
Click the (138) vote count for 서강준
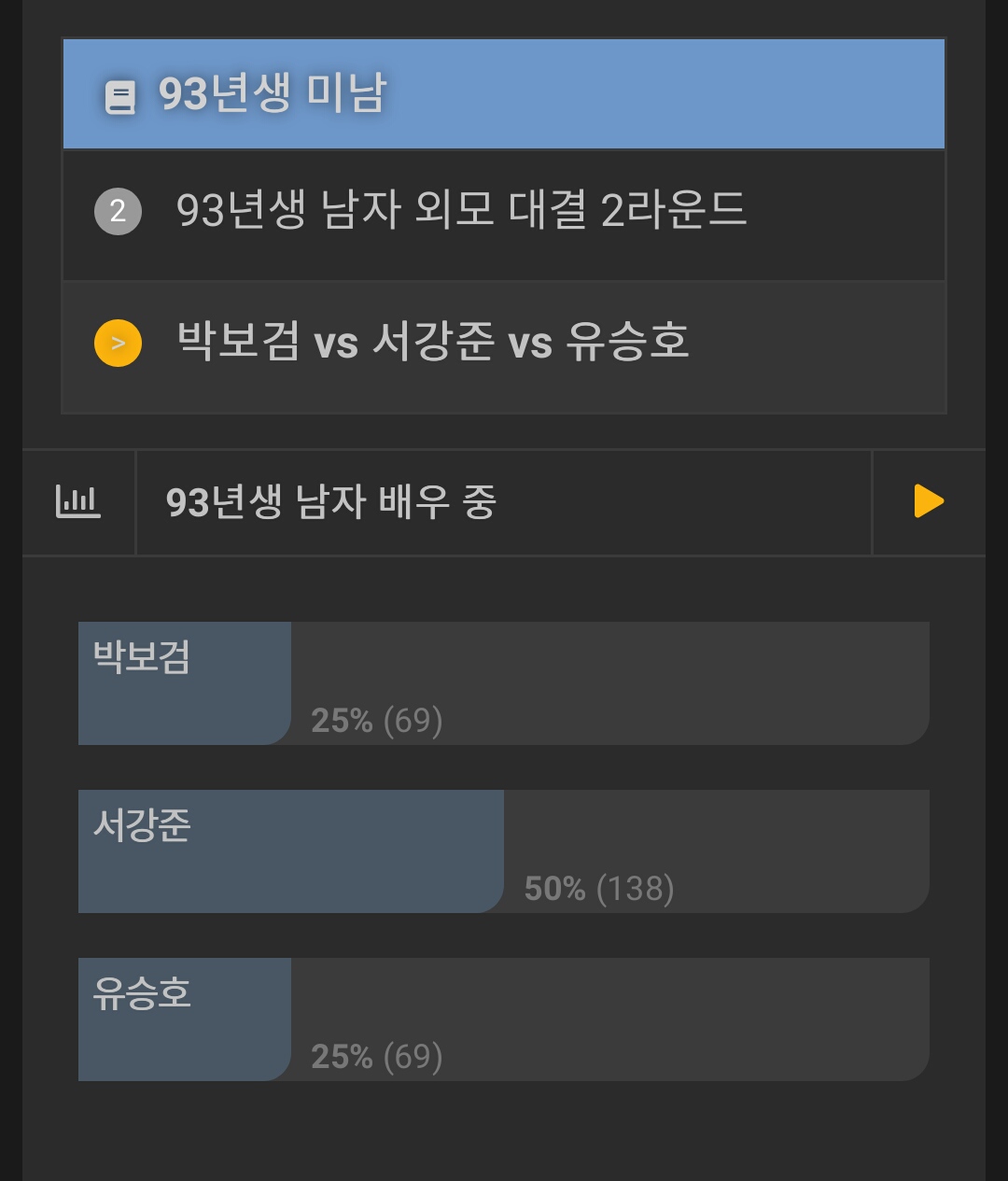pos(635,889)
